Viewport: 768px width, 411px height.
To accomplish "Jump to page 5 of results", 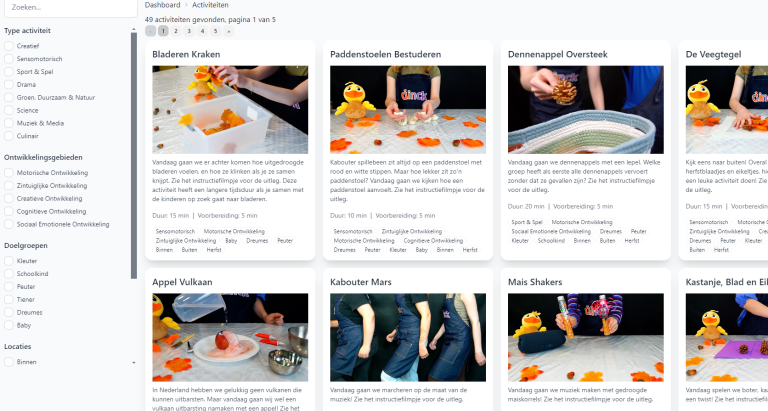I will pos(216,31).
